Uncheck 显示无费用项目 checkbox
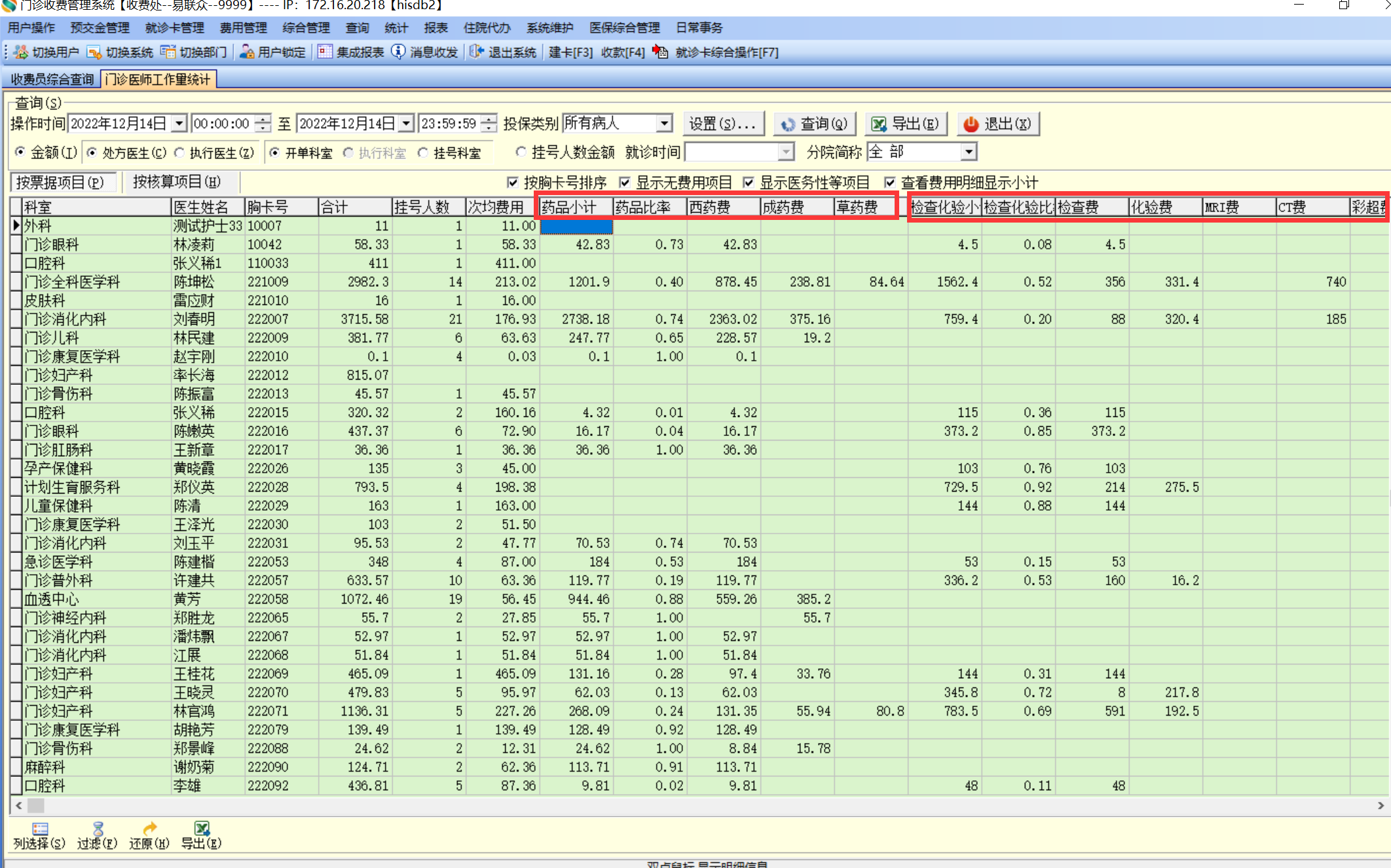The width and height of the screenshot is (1391, 868). tap(625, 183)
